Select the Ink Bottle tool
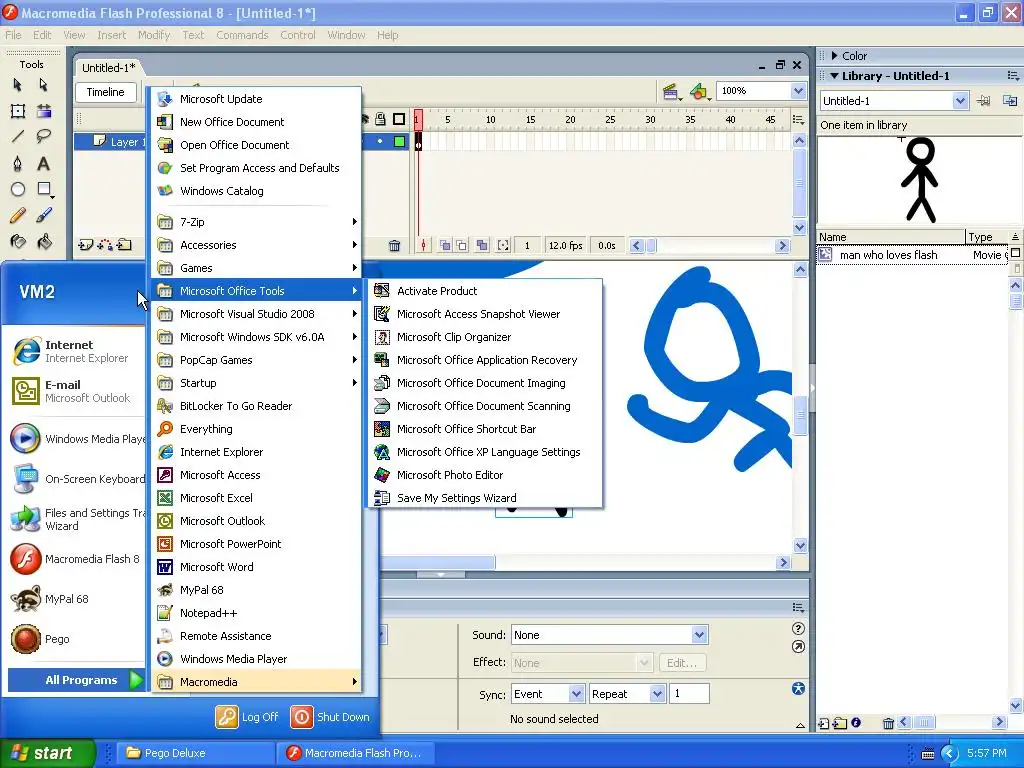The image size is (1024, 768). [x=18, y=242]
